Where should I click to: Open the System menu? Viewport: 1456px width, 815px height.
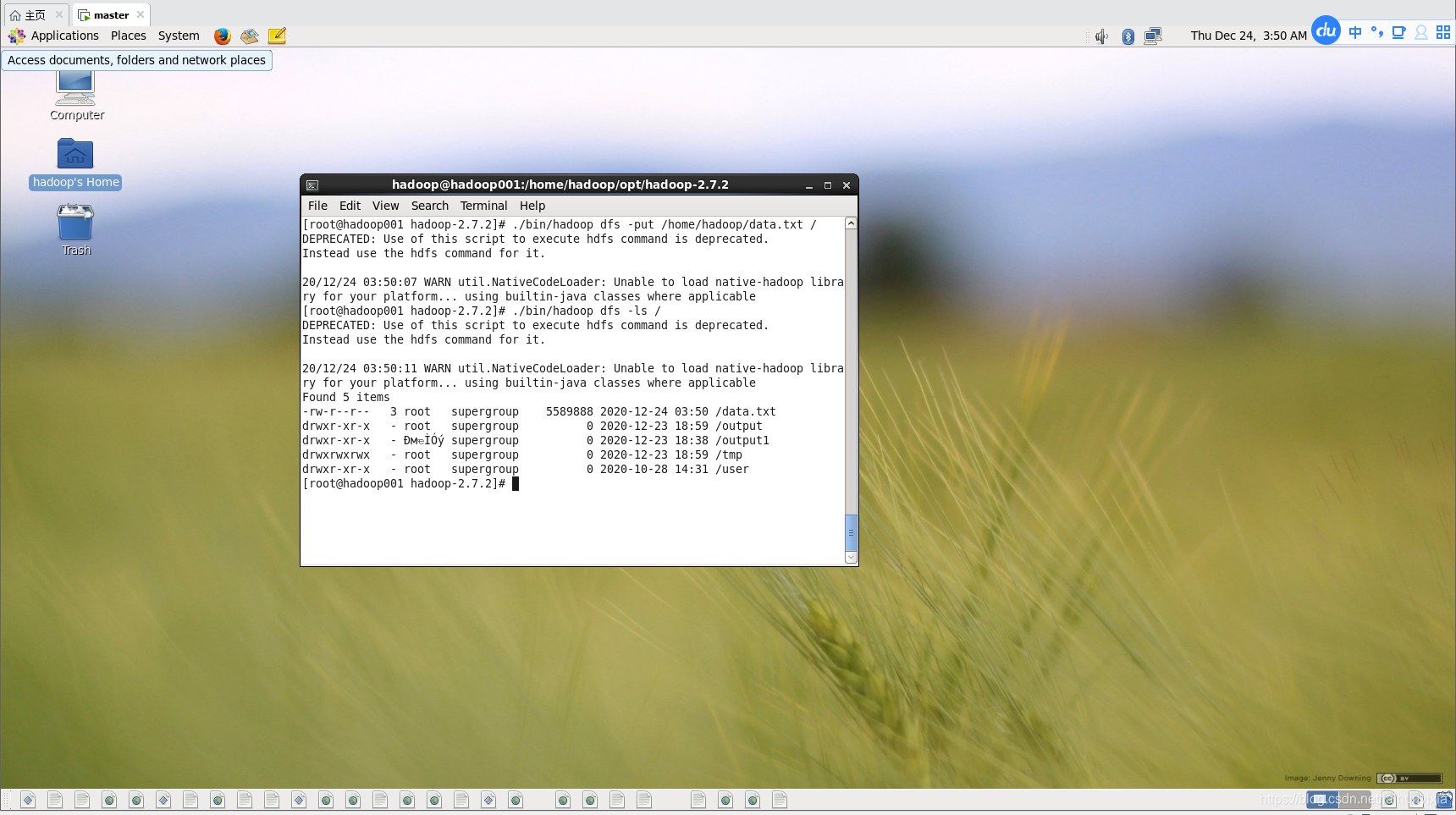click(x=179, y=36)
